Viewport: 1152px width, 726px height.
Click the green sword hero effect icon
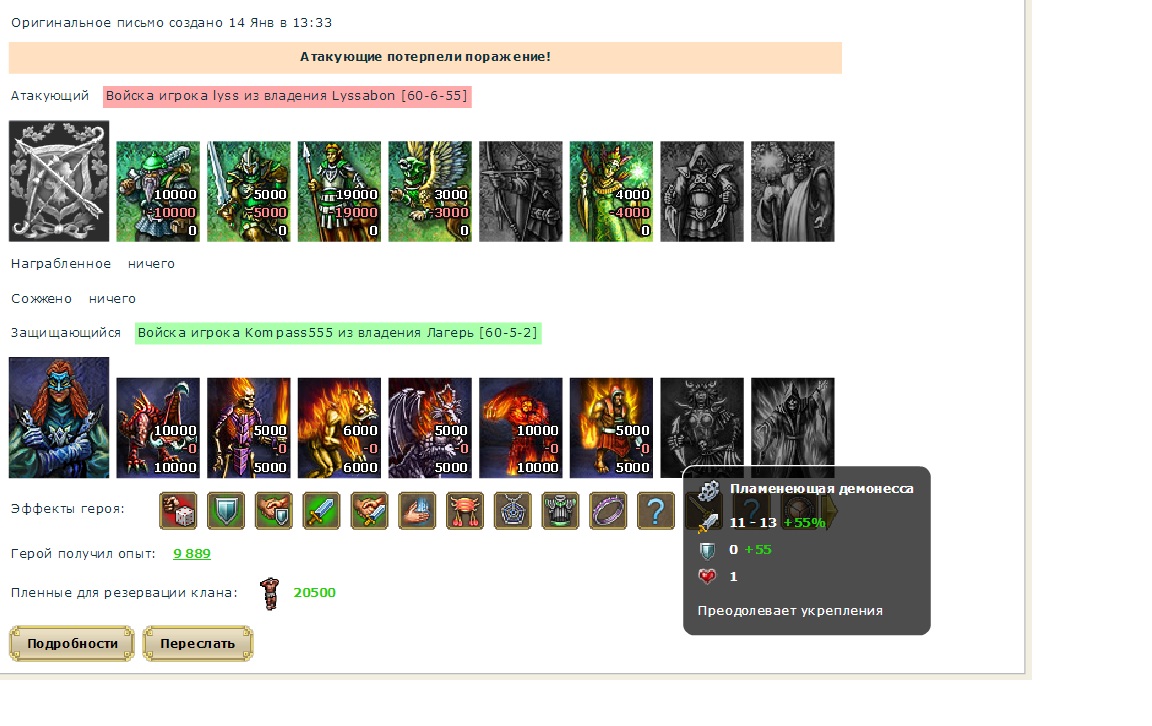[321, 511]
